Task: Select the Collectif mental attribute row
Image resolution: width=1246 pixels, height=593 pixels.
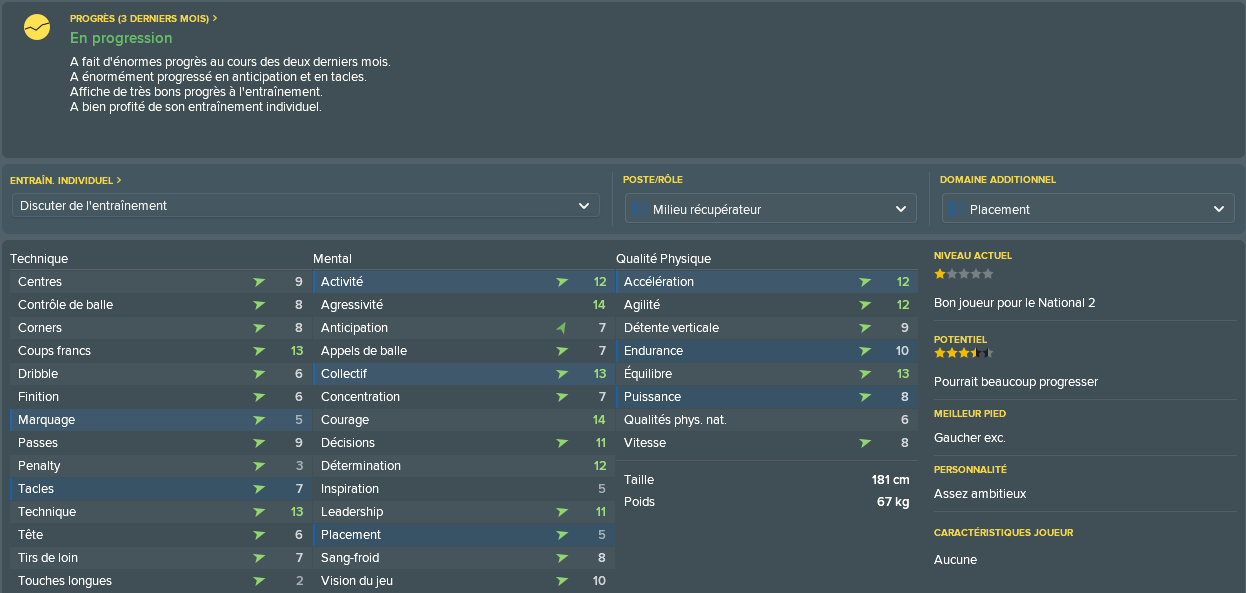Action: (463, 374)
